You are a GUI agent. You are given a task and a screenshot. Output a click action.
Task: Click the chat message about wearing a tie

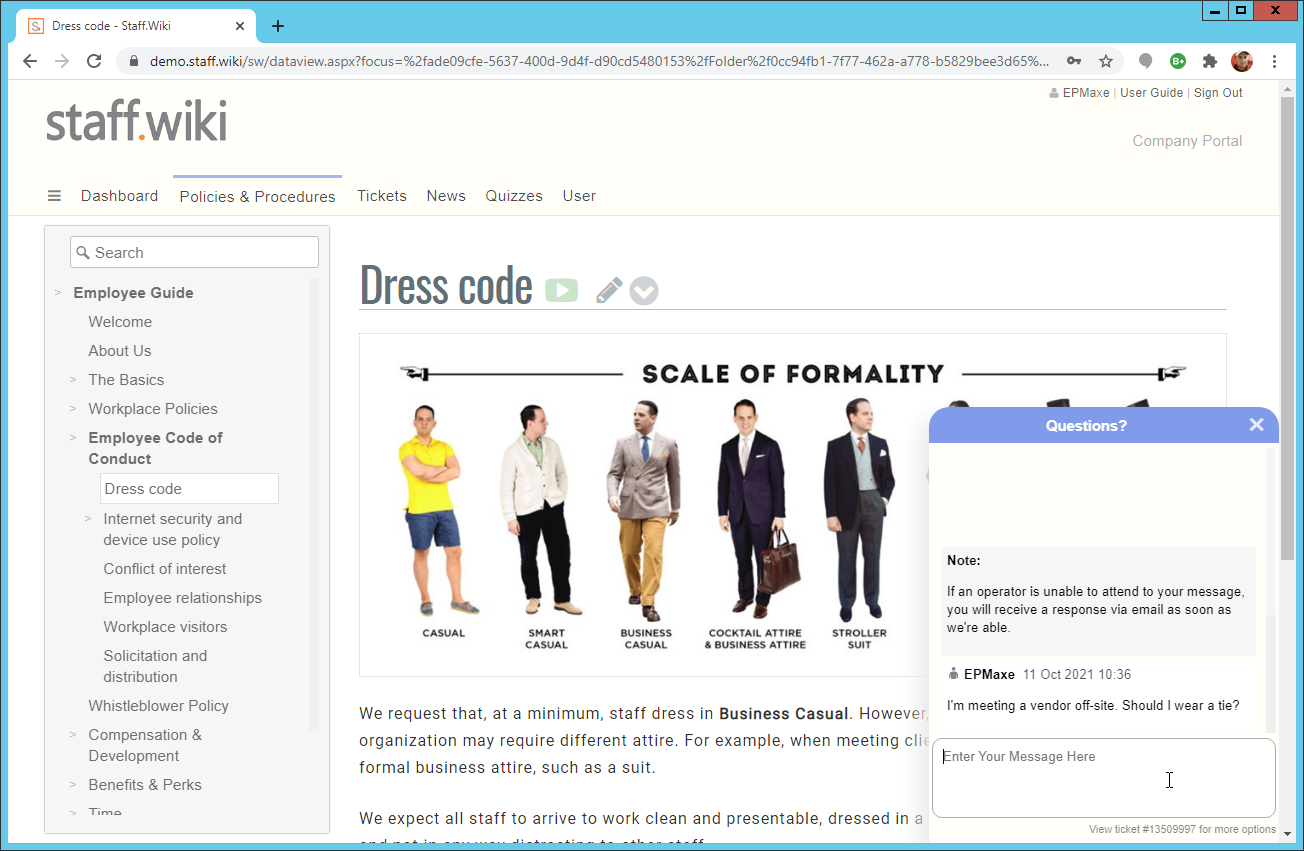[x=1093, y=706]
